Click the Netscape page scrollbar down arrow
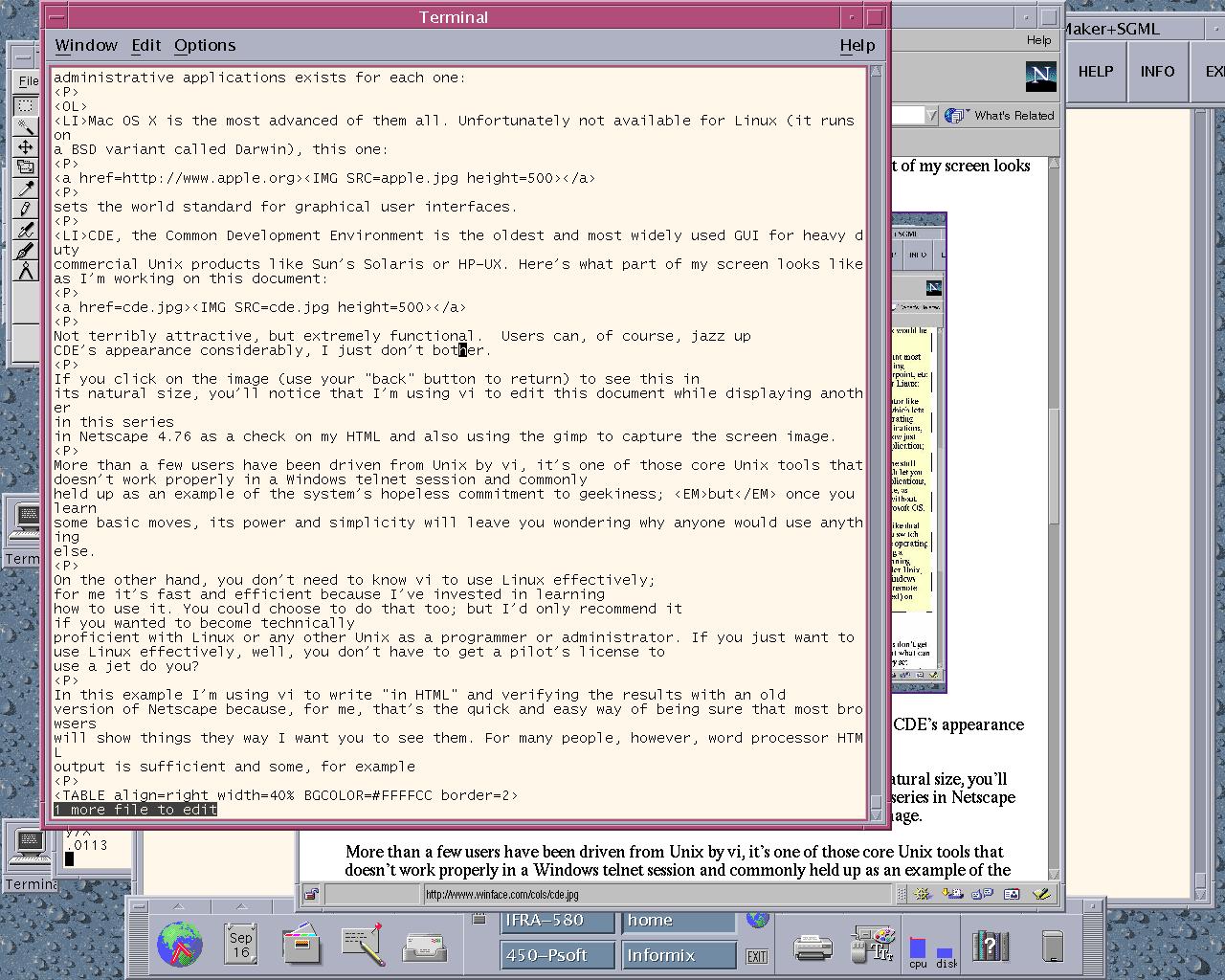The width and height of the screenshot is (1225, 980). point(1054,875)
